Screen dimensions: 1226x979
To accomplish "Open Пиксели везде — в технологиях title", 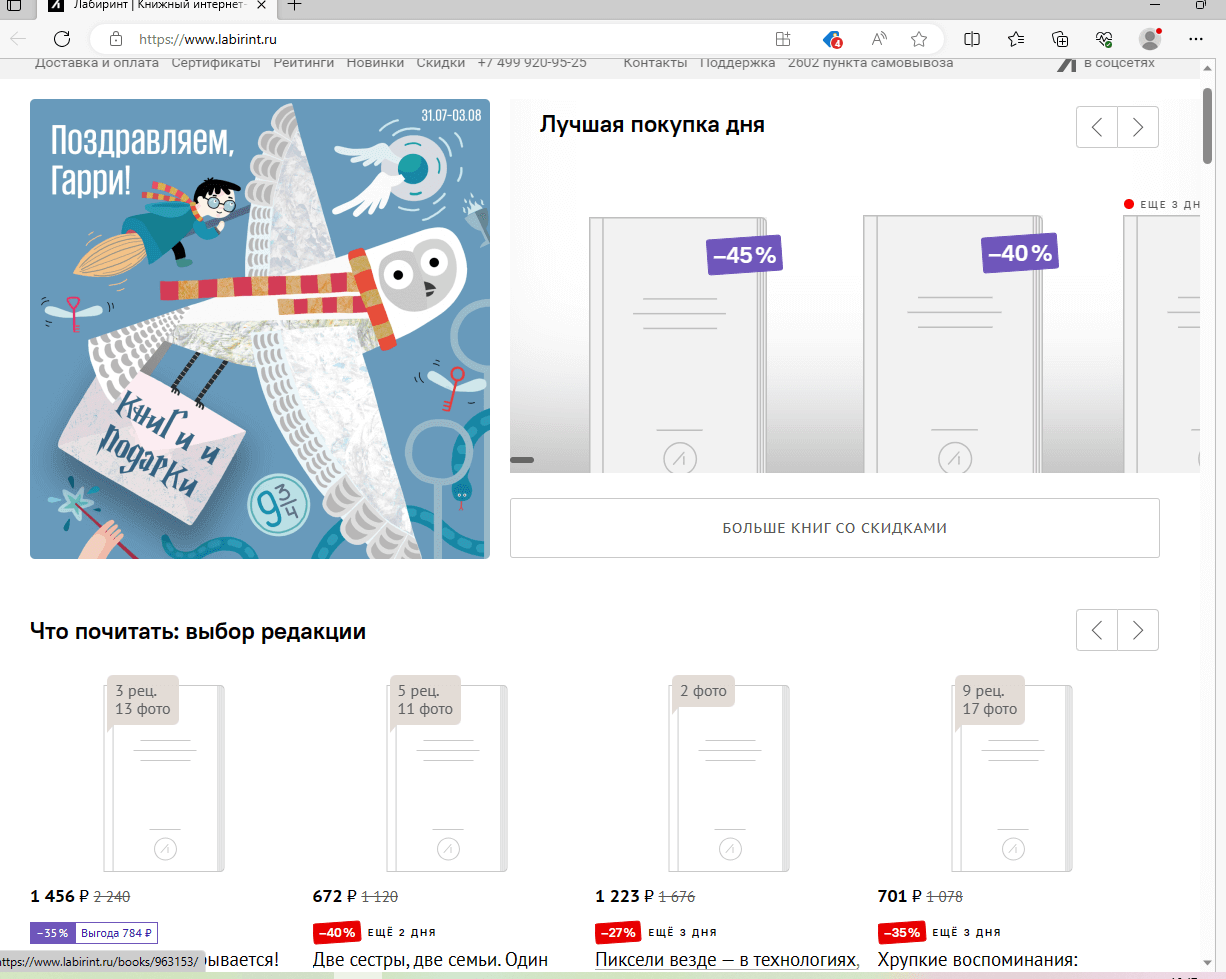I will coord(727,961).
